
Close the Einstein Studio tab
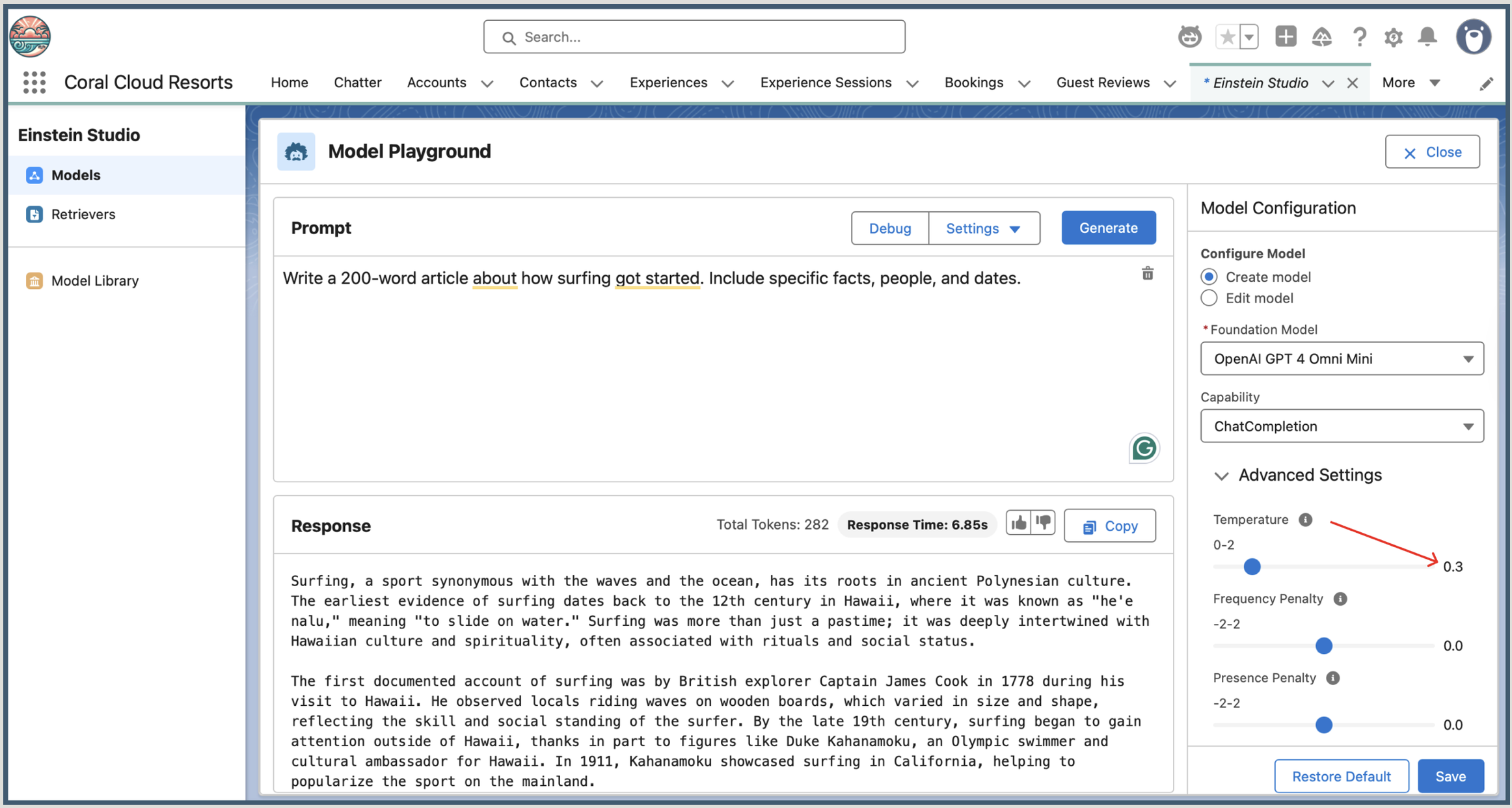pyautogui.click(x=1353, y=83)
